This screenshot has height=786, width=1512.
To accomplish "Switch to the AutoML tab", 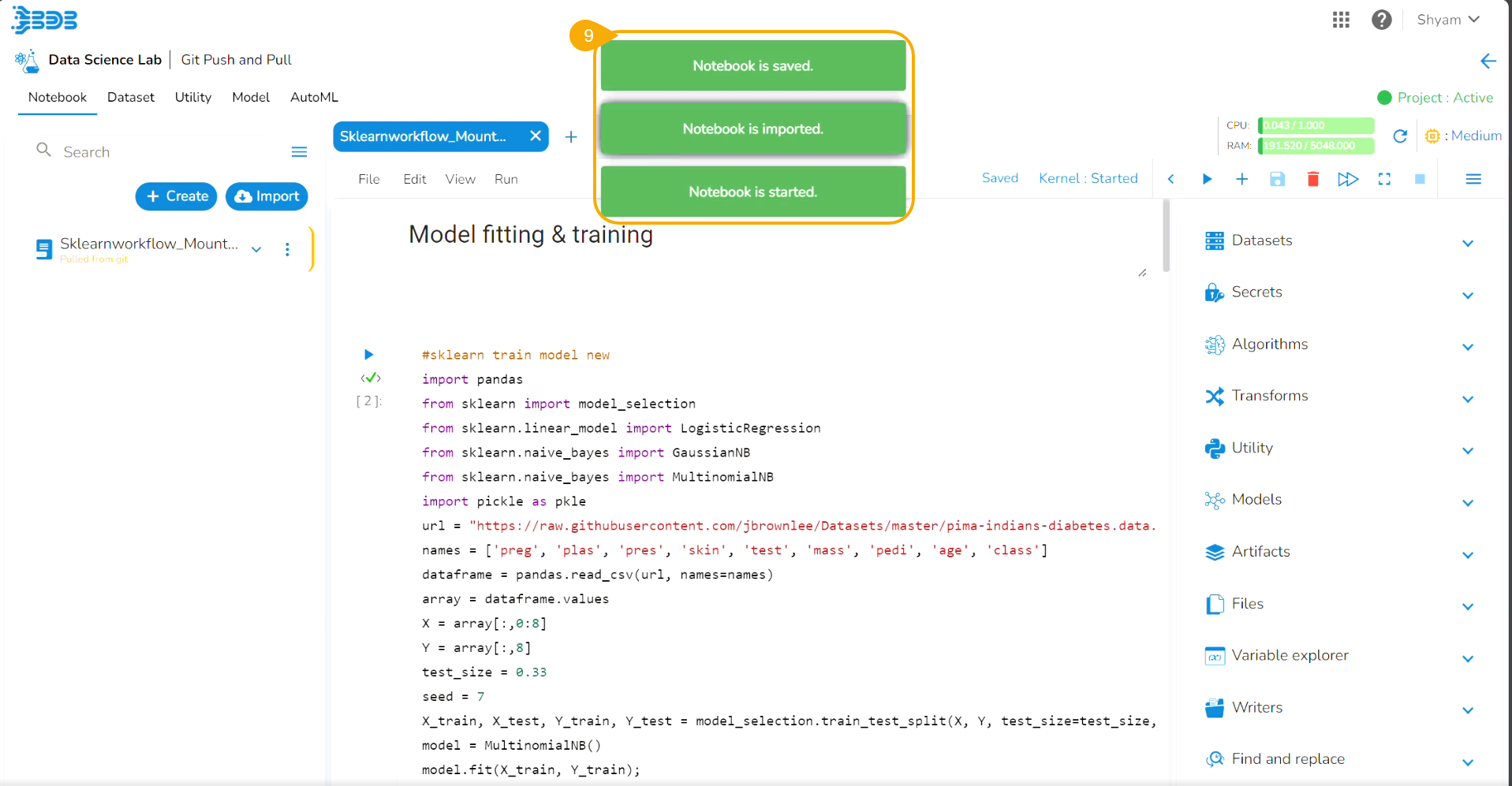I will (x=314, y=97).
